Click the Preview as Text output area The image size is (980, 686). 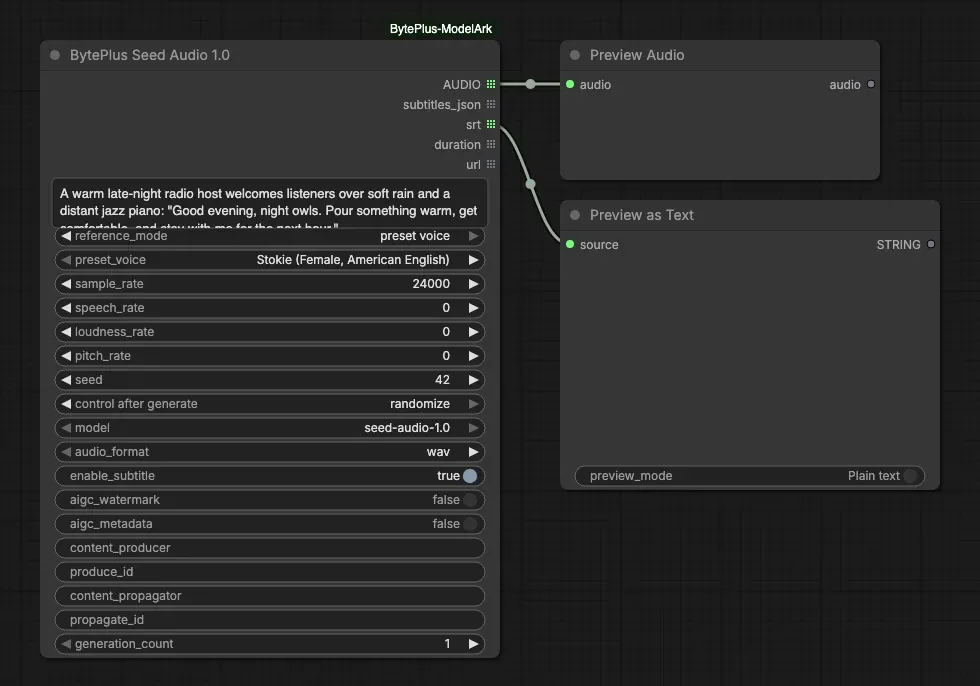[749, 359]
